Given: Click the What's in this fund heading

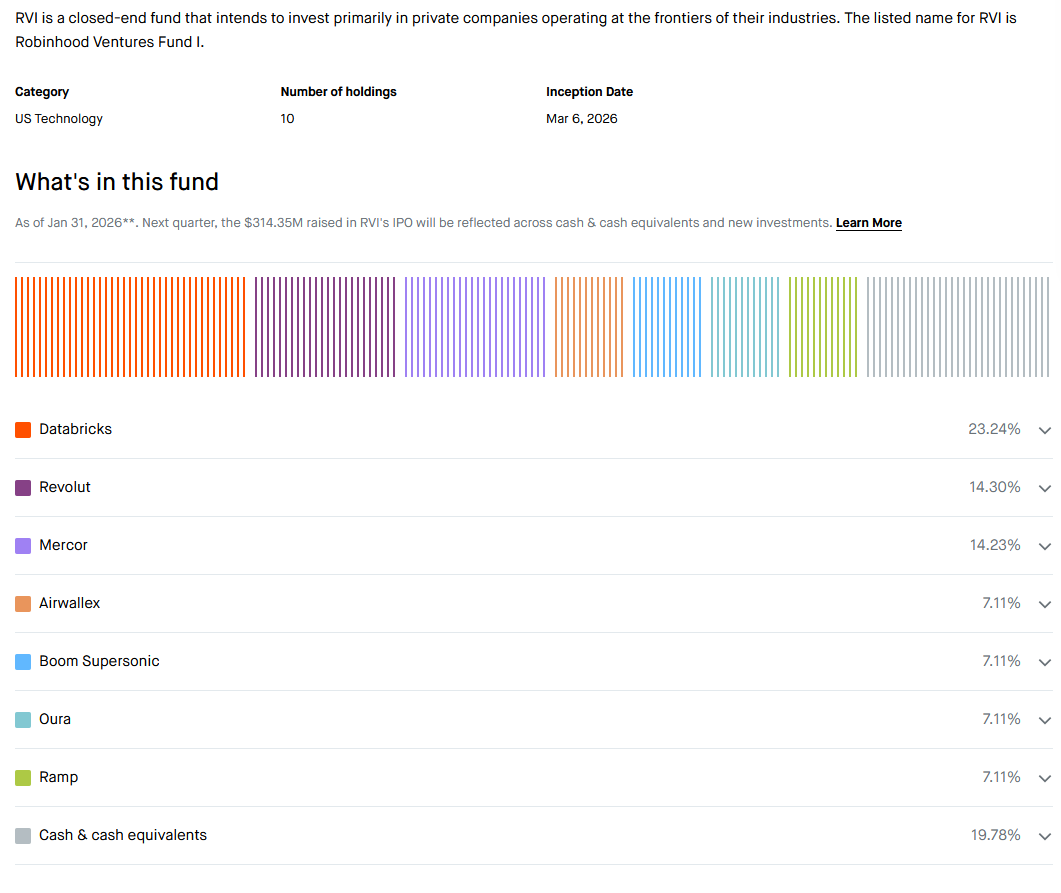Looking at the screenshot, I should 117,182.
